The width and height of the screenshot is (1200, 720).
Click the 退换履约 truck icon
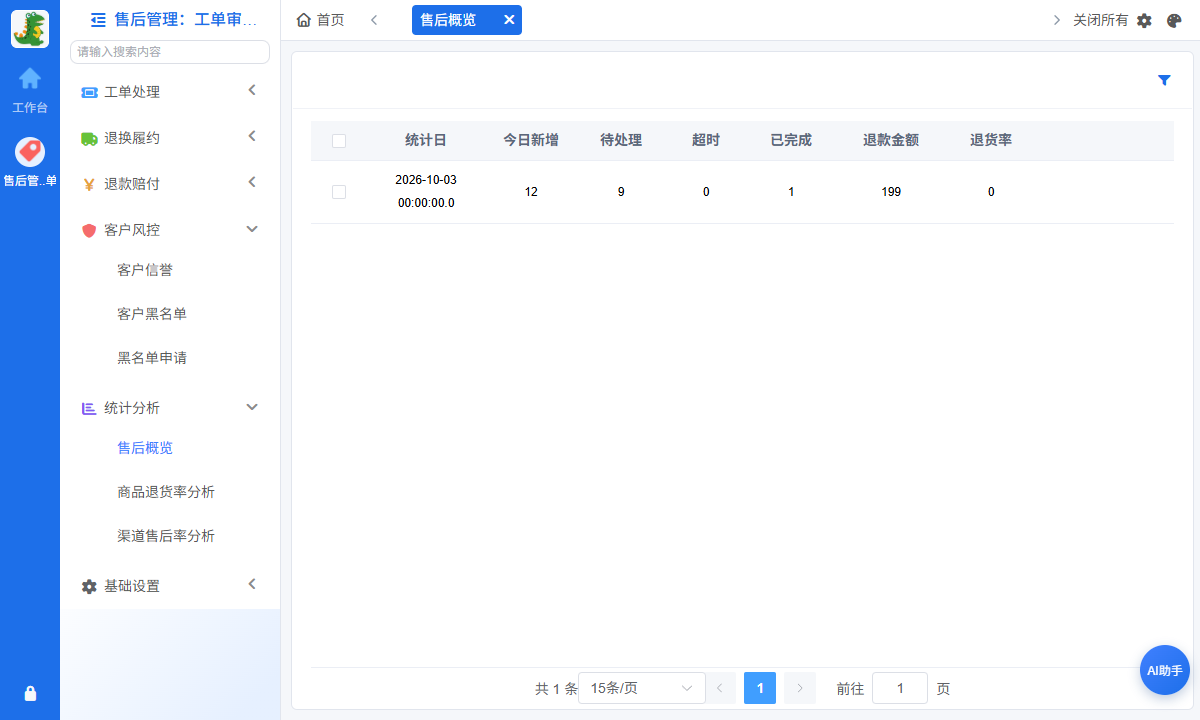pos(89,138)
